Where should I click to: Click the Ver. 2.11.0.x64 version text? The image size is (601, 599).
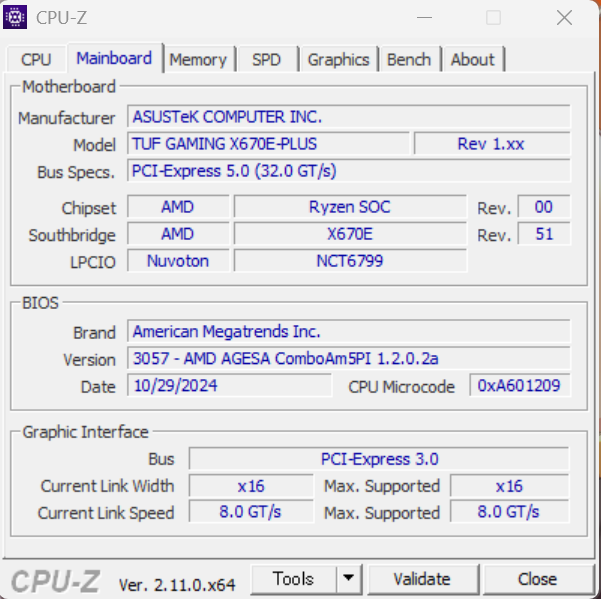(177, 585)
